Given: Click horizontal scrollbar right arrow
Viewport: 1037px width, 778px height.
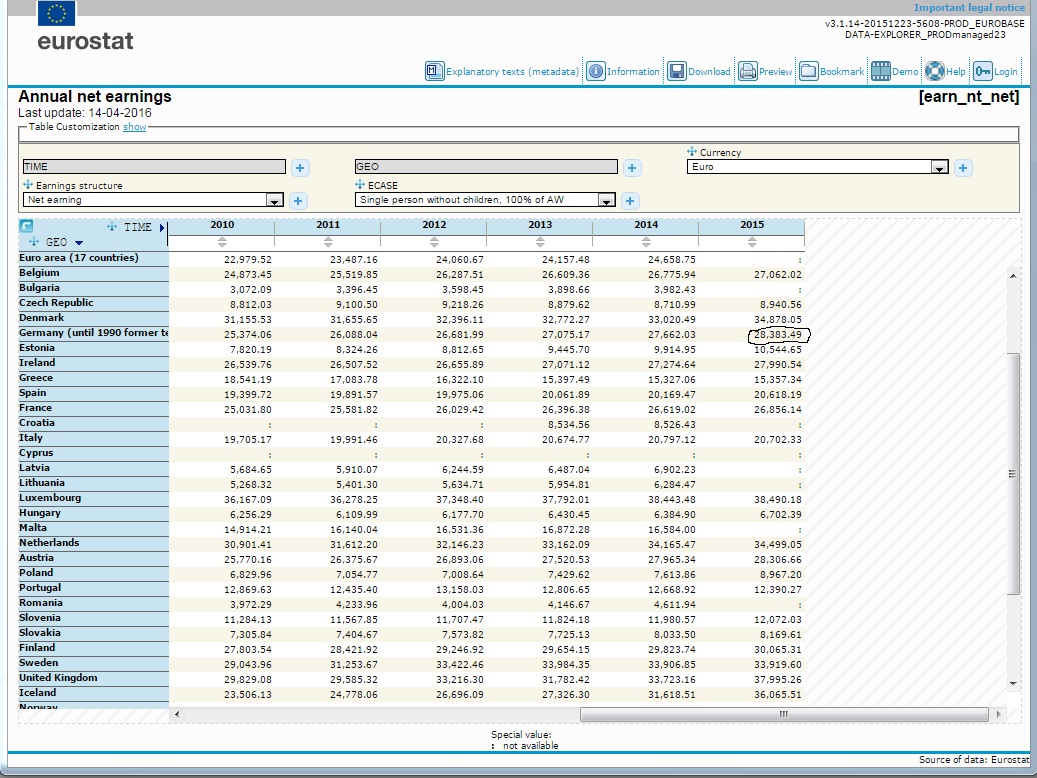Looking at the screenshot, I should point(999,714).
